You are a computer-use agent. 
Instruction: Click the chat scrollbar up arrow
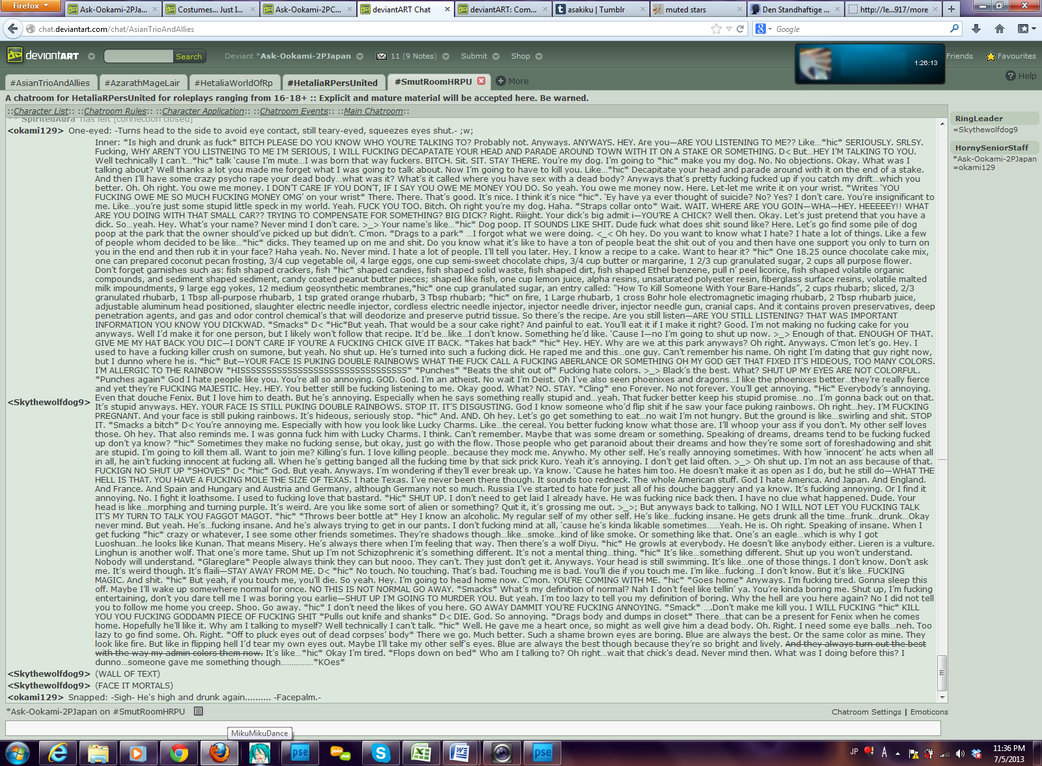pos(942,124)
